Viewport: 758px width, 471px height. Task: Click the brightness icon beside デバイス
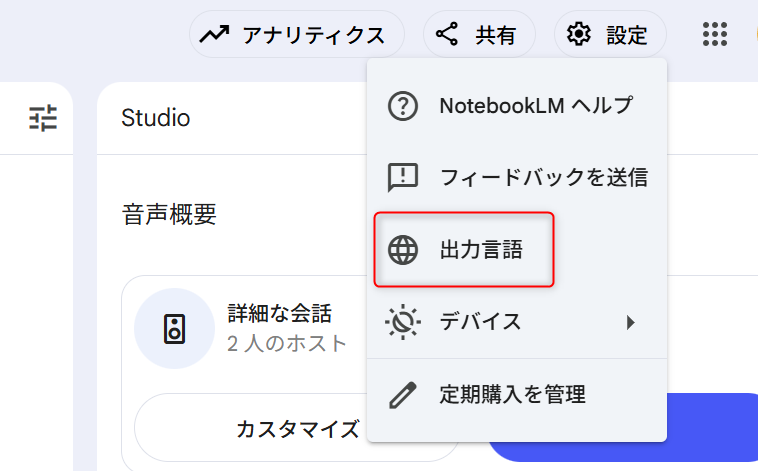click(403, 322)
